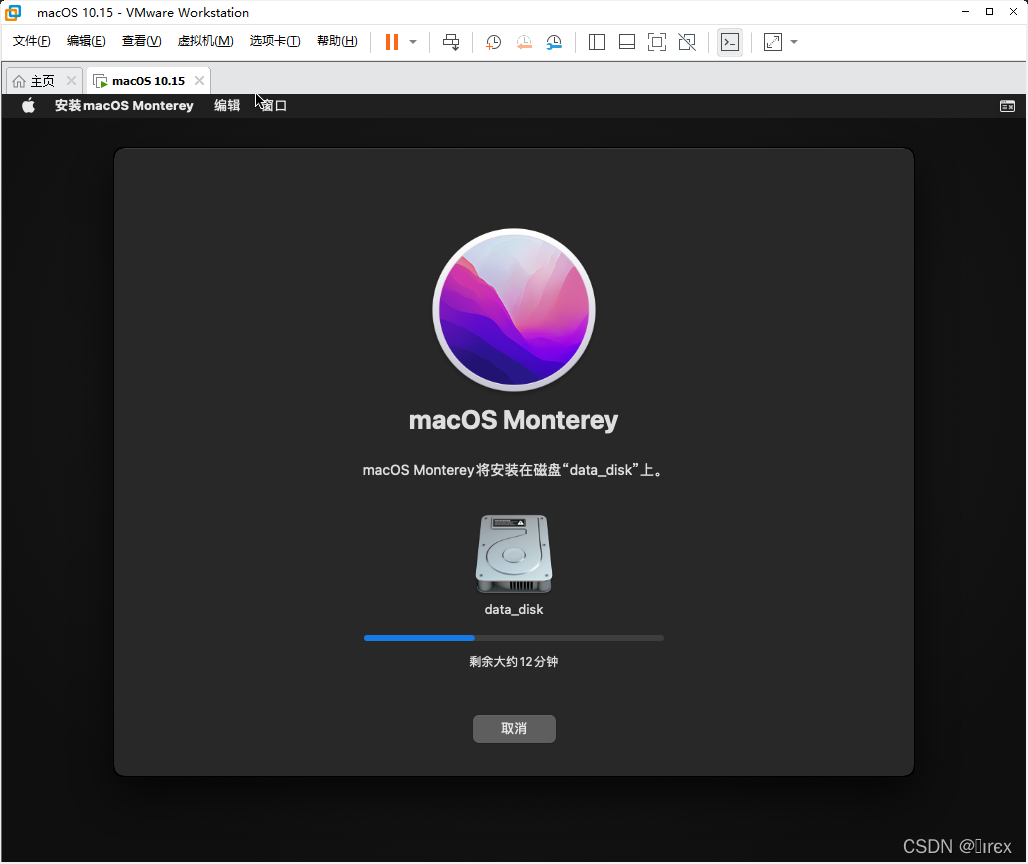
Task: Open the guest's 窗口 menu
Action: pos(274,106)
